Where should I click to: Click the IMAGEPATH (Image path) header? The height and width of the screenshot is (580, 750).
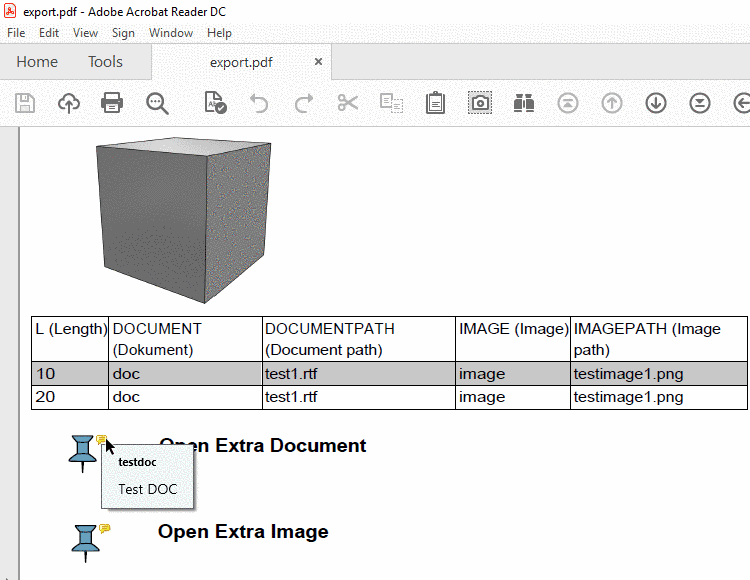(x=659, y=339)
